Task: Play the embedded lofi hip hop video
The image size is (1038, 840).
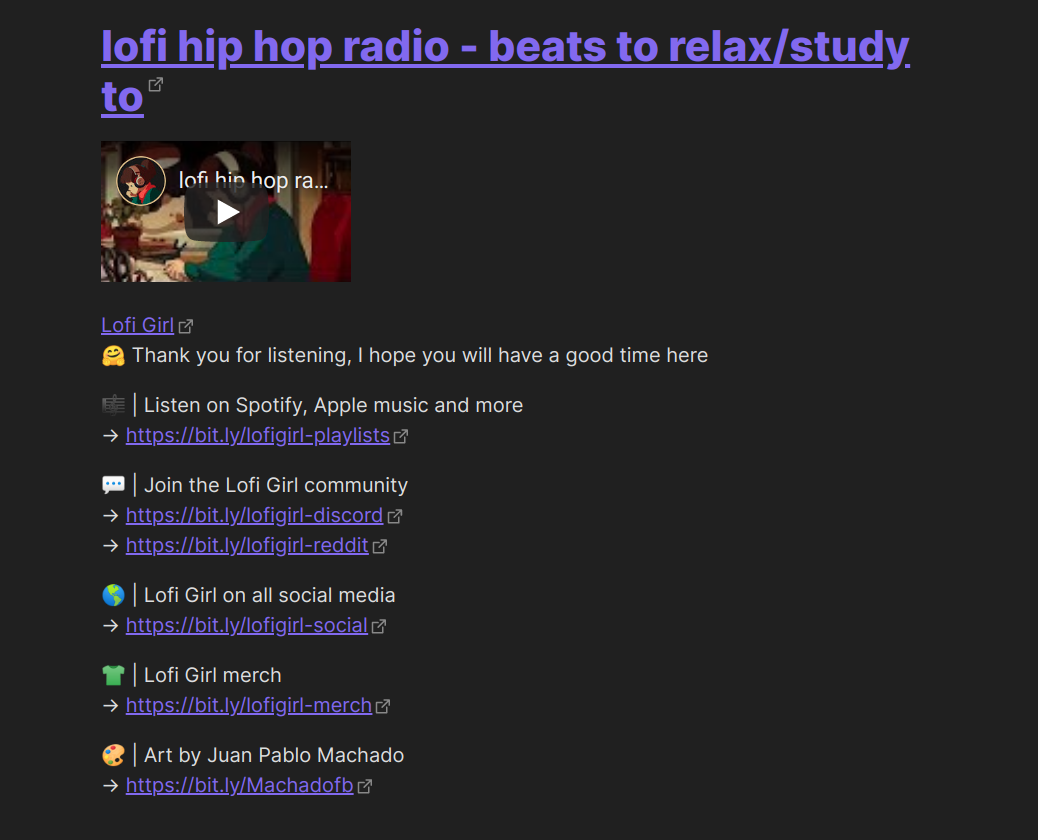Action: coord(227,212)
